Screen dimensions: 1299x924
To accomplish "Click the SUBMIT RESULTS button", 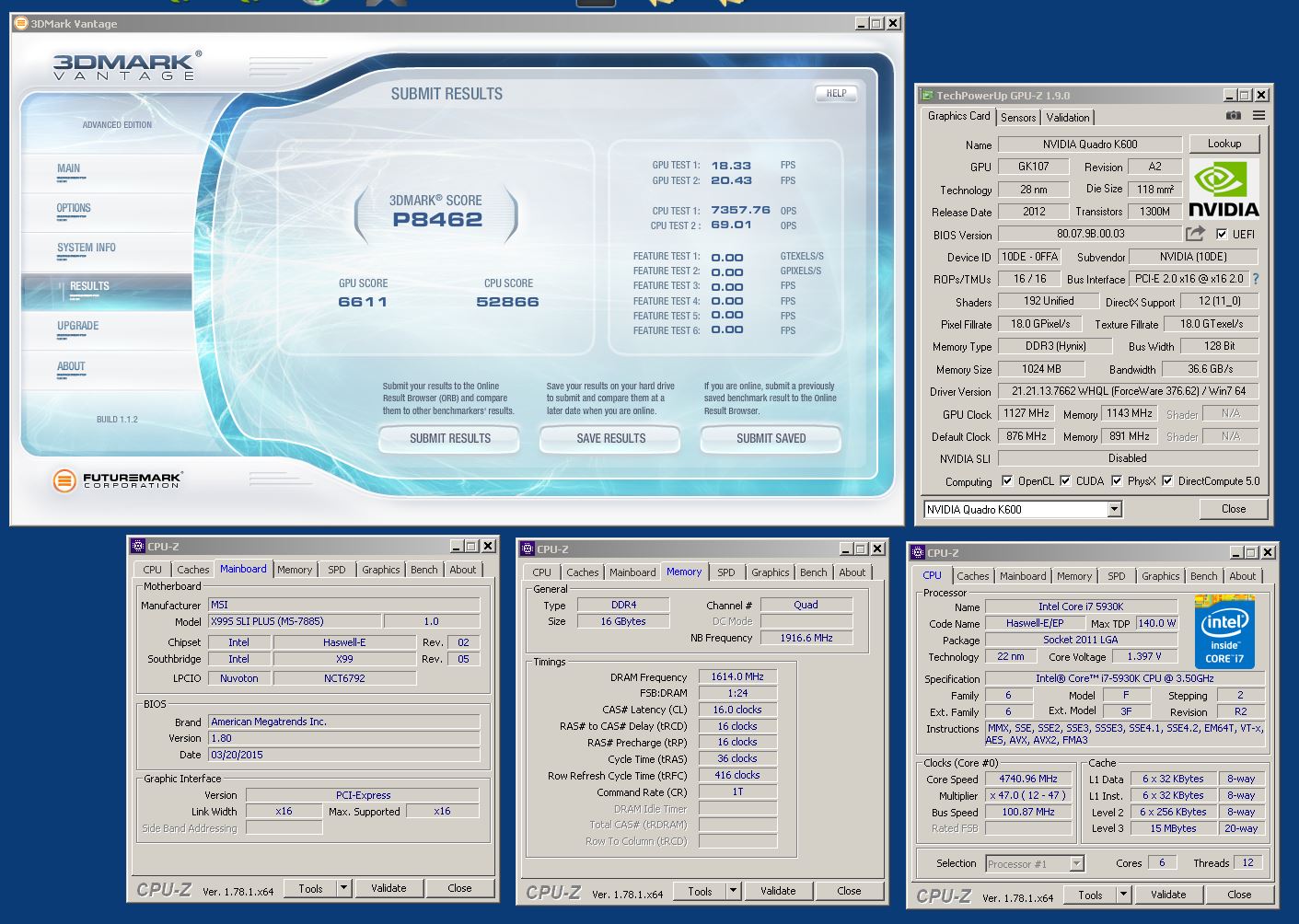I will pos(450,438).
